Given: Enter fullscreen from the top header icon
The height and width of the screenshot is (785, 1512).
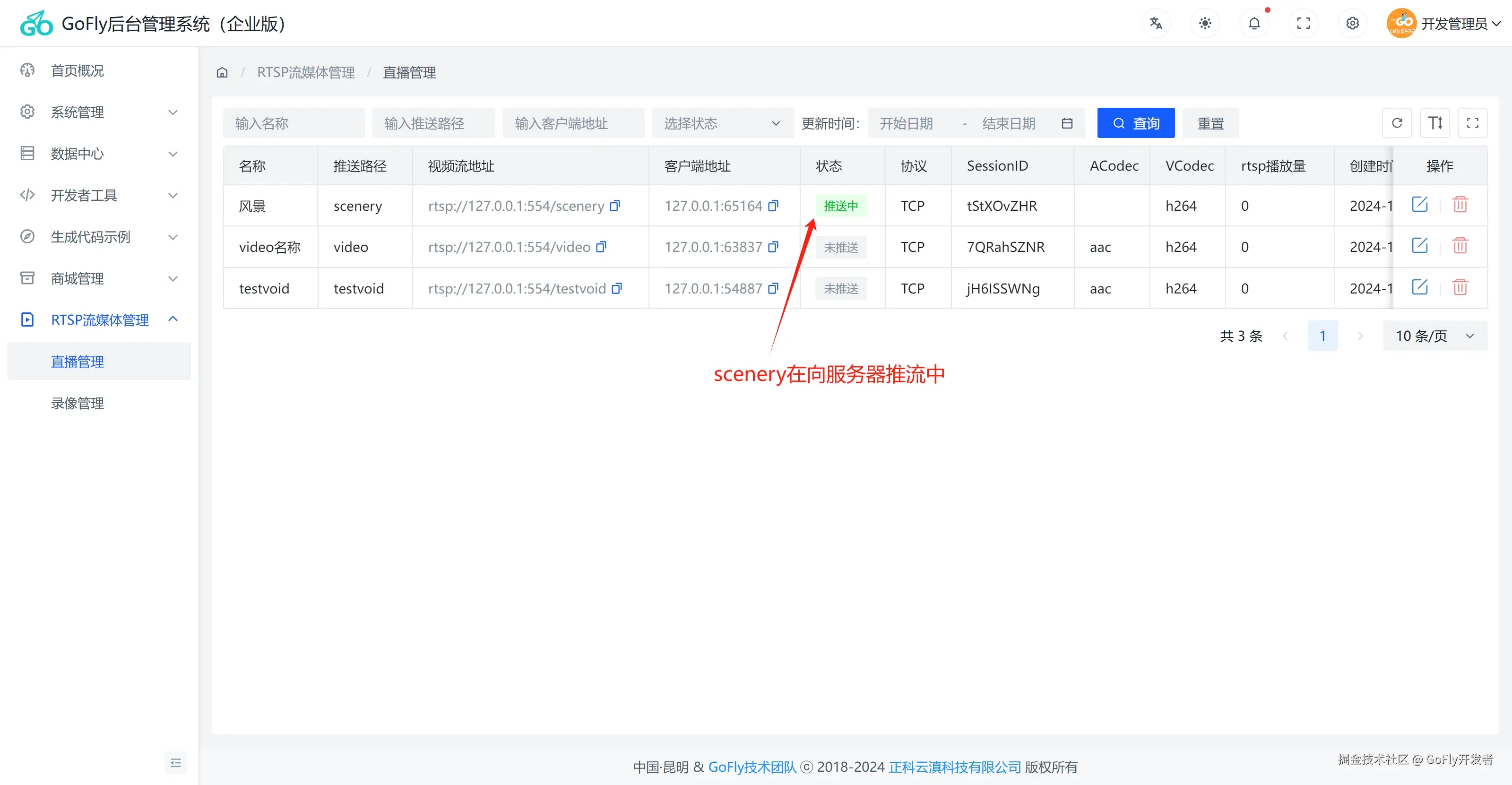Looking at the screenshot, I should point(1303,24).
